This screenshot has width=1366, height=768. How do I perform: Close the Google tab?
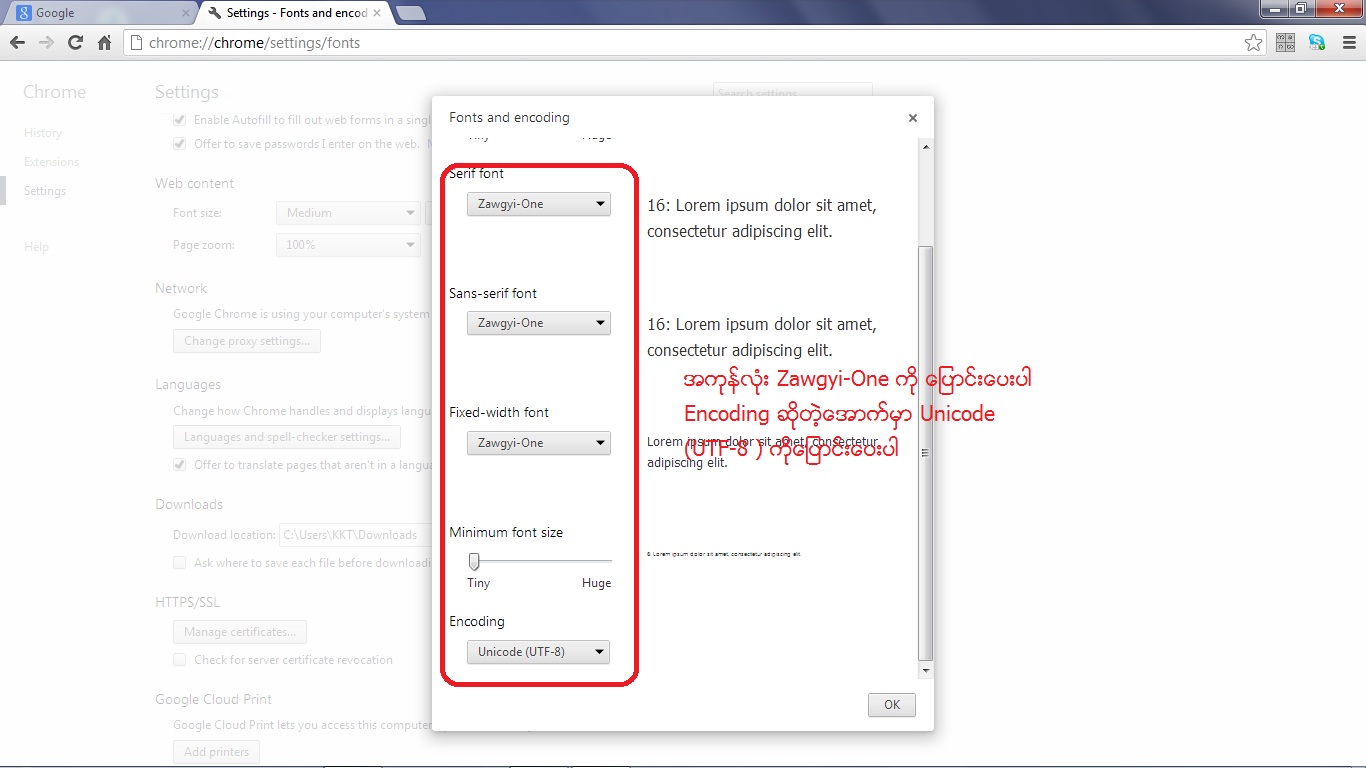pos(186,13)
